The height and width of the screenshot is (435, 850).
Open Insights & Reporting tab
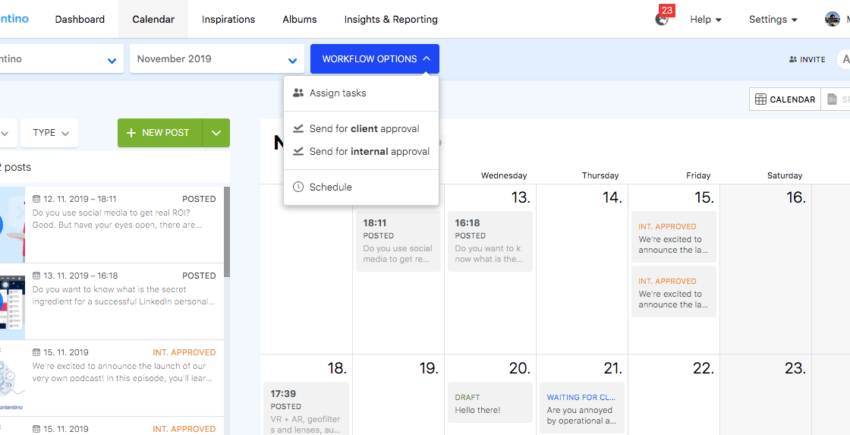[x=391, y=19]
